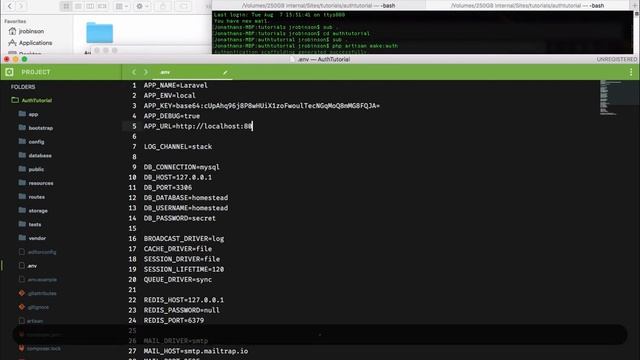Click the DB_HOST=127.0.0.1 line
This screenshot has width=640, height=360.
178,177
